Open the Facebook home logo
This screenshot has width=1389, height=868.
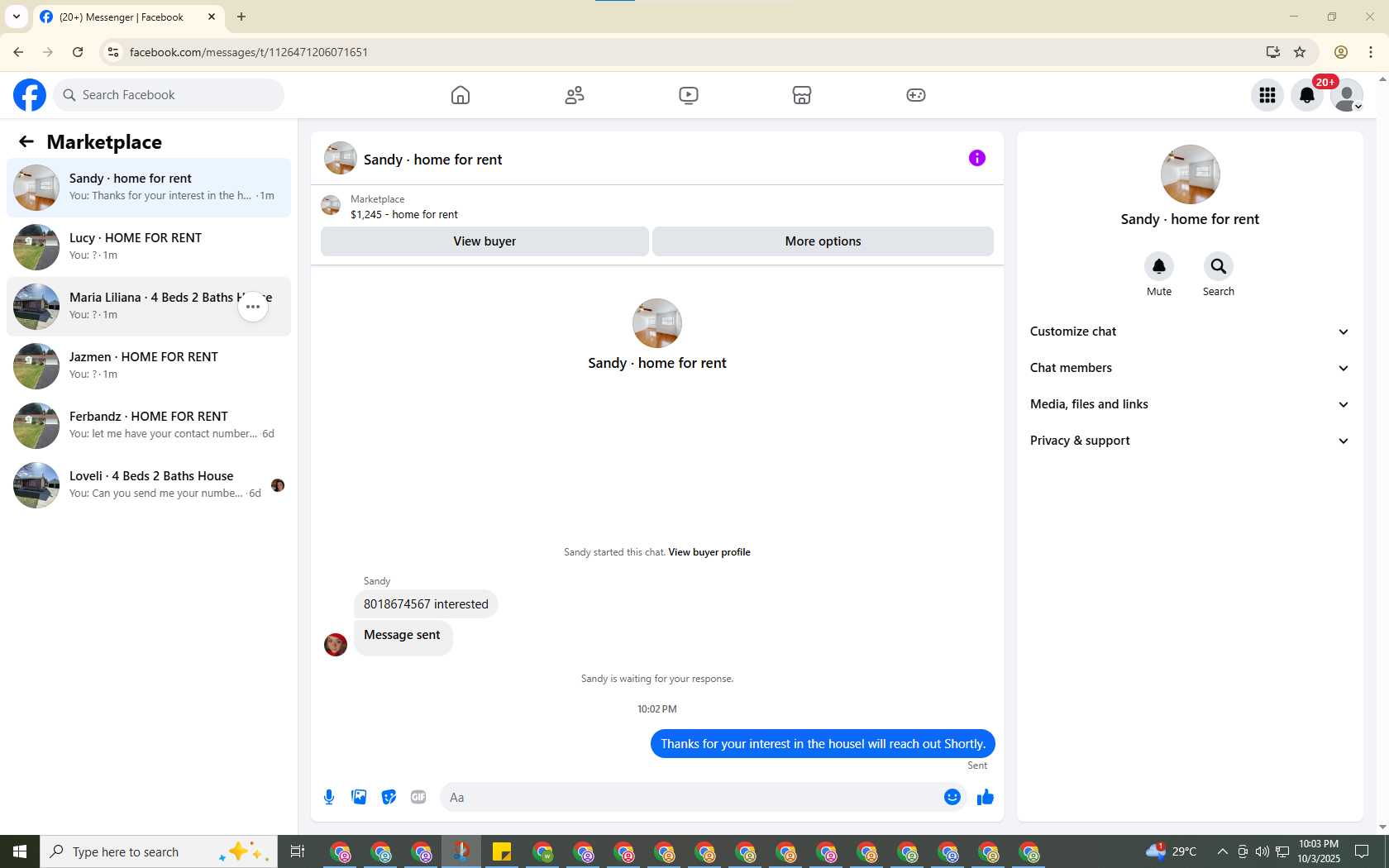coord(30,95)
